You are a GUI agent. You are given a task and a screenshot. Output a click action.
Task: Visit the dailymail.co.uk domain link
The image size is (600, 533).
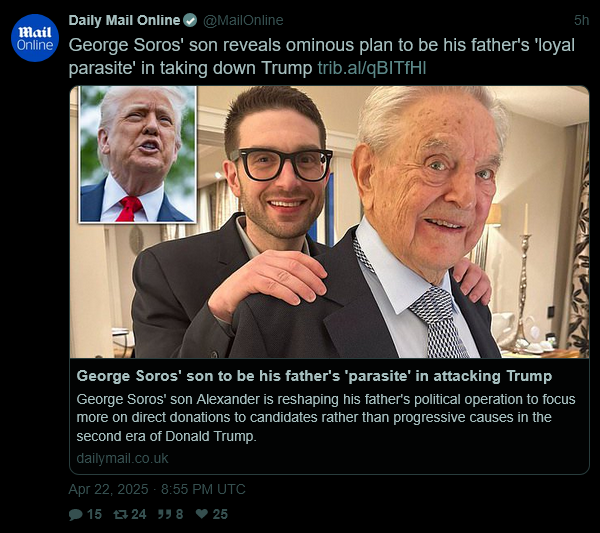click(x=122, y=458)
